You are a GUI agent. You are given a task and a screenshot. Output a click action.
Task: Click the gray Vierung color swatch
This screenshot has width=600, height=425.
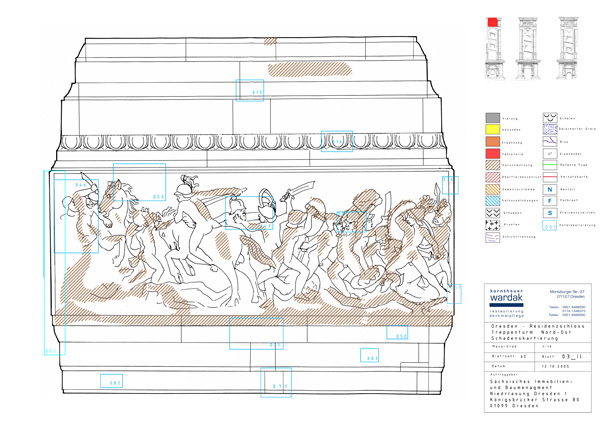[491, 118]
